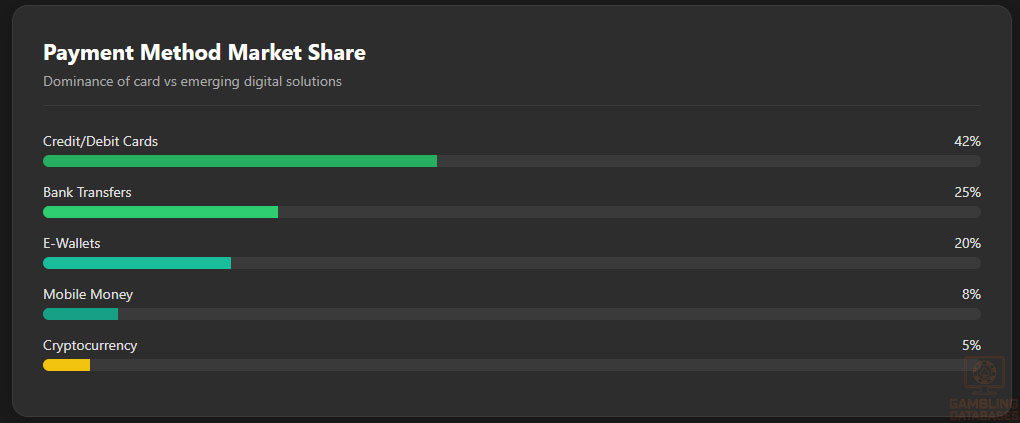Click the 5% value
Viewport: 1020px width, 423px height.
(x=971, y=346)
